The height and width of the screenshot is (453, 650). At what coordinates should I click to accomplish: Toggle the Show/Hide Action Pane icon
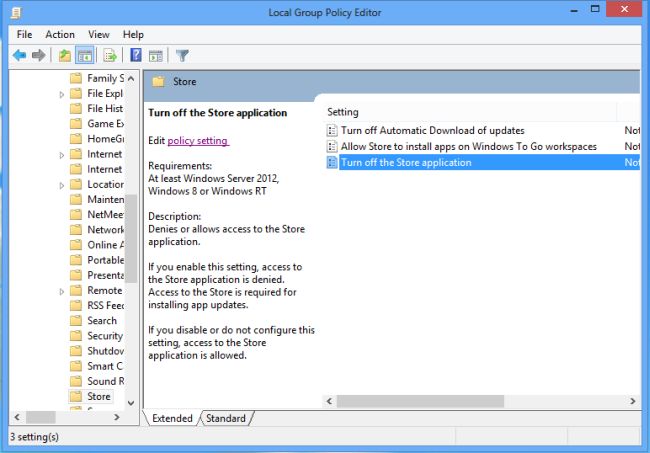coord(156,55)
